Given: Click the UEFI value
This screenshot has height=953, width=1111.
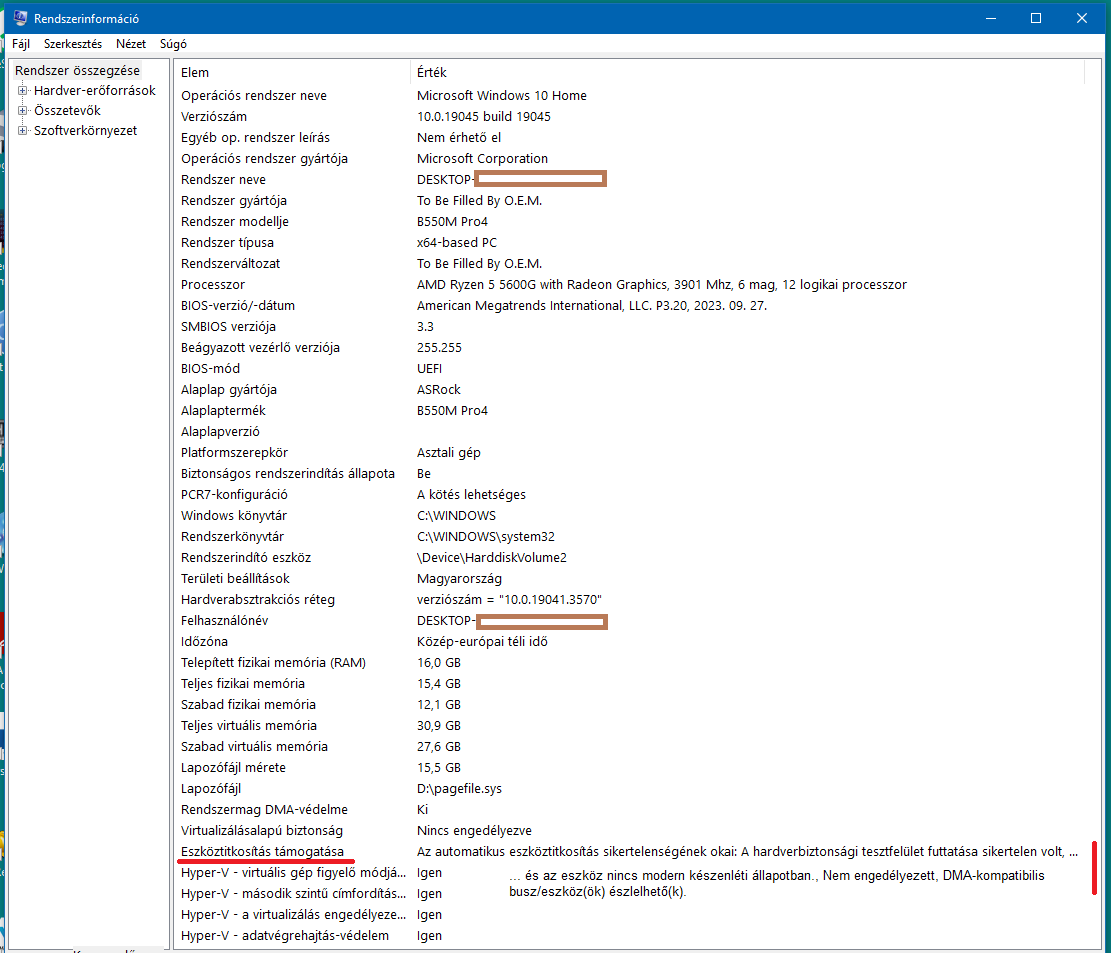Looking at the screenshot, I should coord(429,369).
